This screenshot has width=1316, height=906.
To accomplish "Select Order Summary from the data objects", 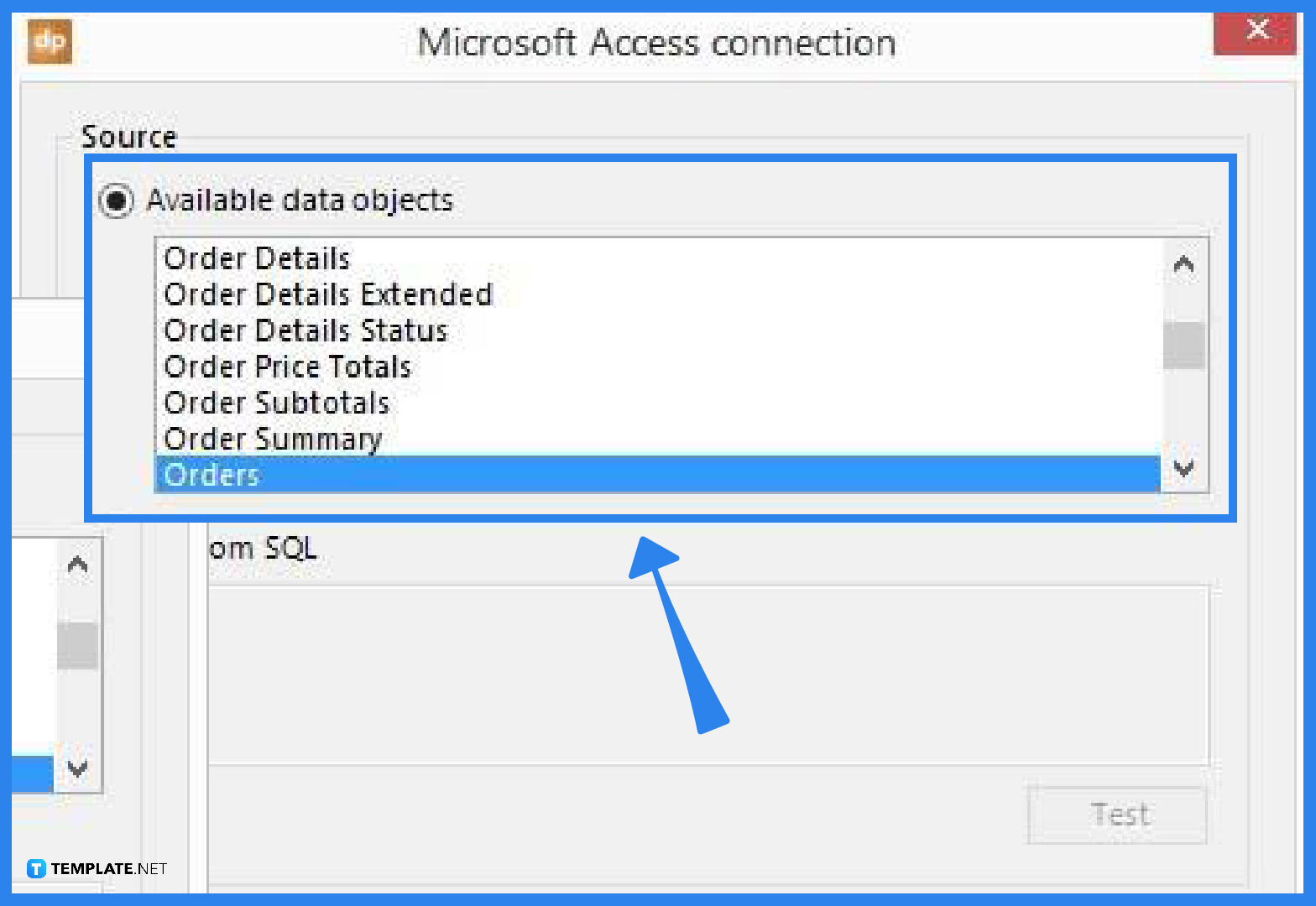I will 274,439.
